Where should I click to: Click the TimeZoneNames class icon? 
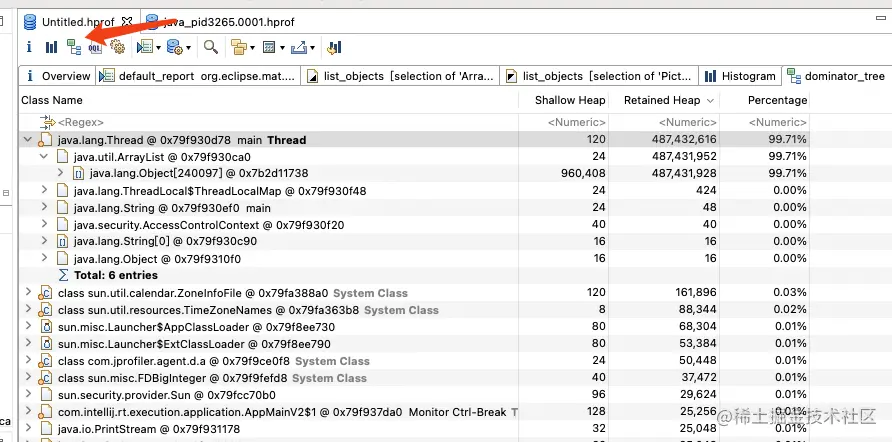click(45, 311)
